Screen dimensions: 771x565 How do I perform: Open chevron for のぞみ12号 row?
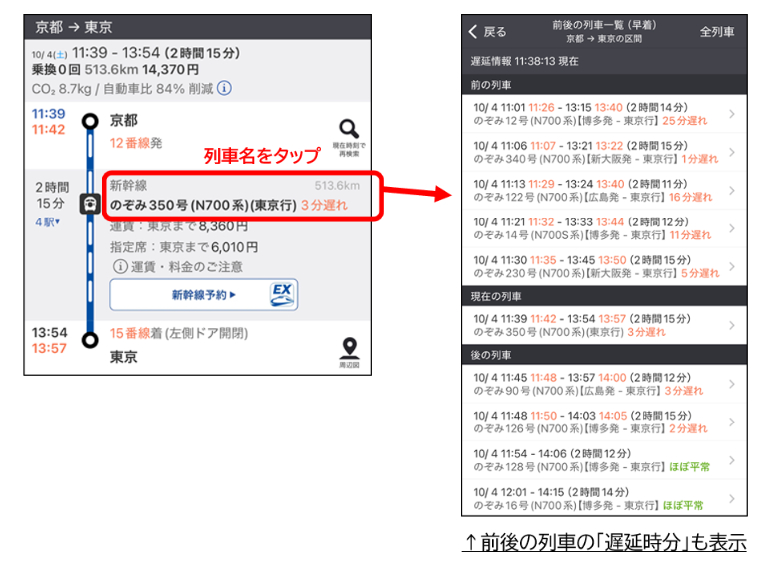click(732, 114)
